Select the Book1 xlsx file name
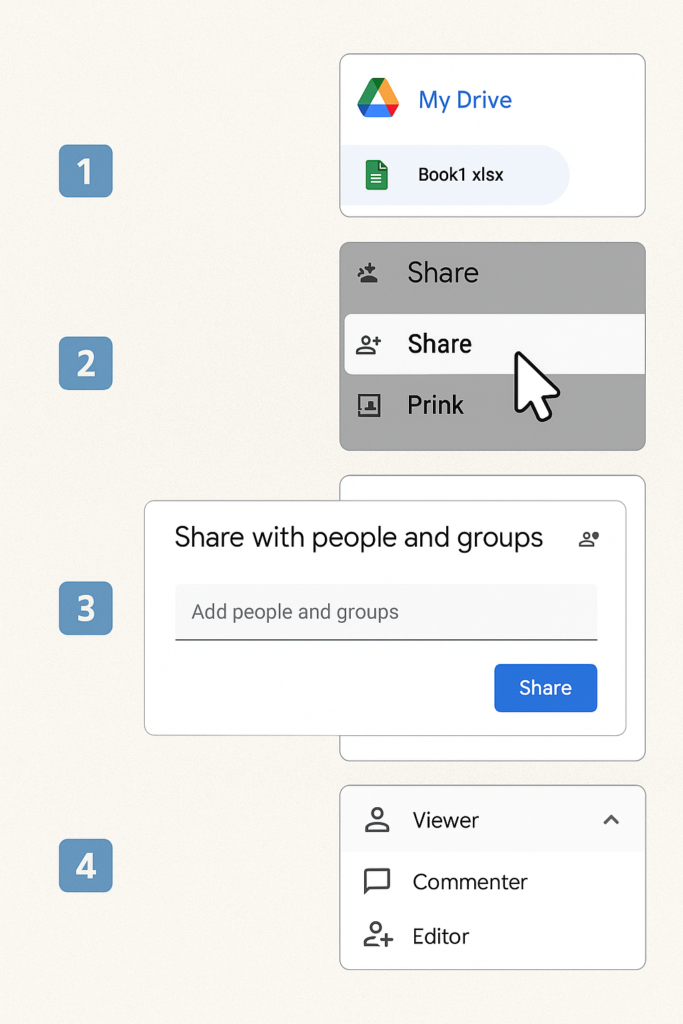This screenshot has width=683, height=1024. click(461, 175)
